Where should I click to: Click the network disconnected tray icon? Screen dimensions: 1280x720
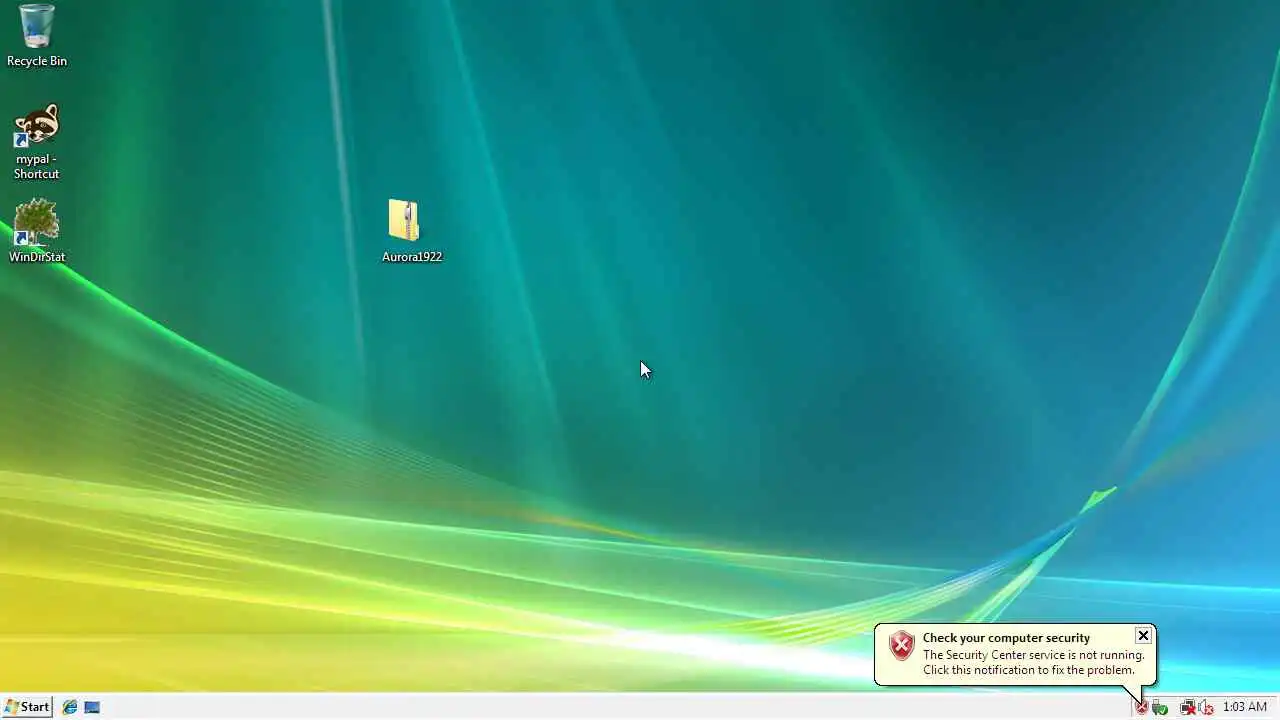coord(1188,708)
